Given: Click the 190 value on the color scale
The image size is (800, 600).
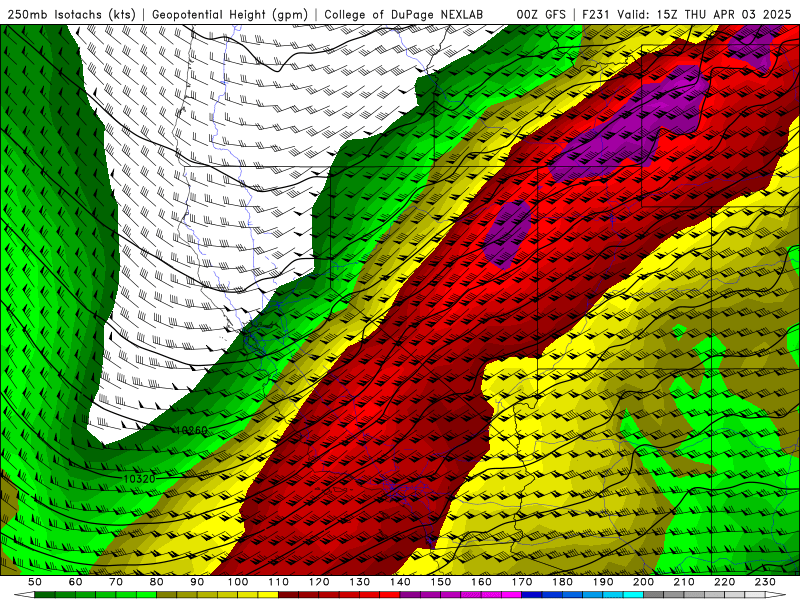Looking at the screenshot, I should pos(604,582).
